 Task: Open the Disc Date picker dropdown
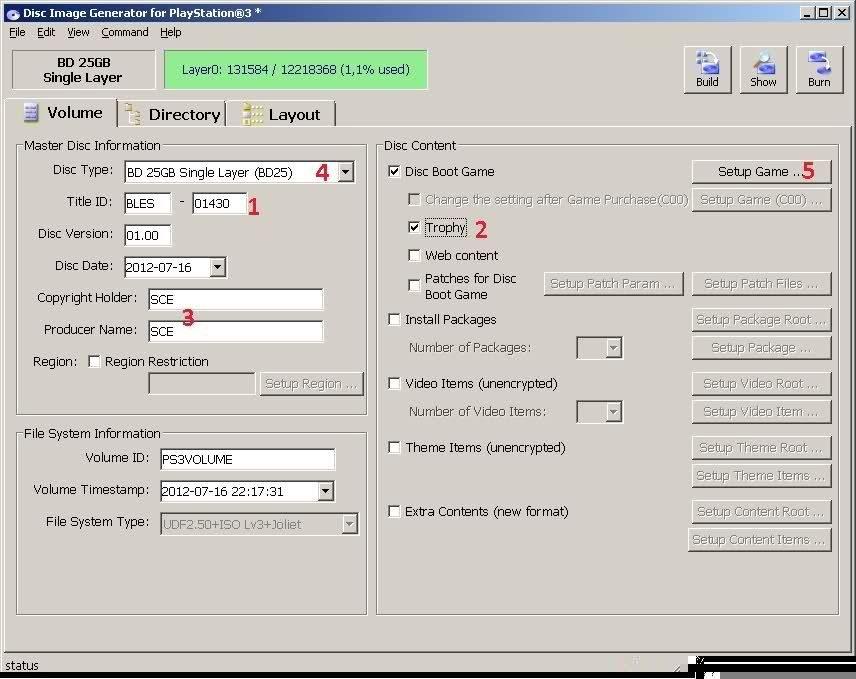point(218,267)
